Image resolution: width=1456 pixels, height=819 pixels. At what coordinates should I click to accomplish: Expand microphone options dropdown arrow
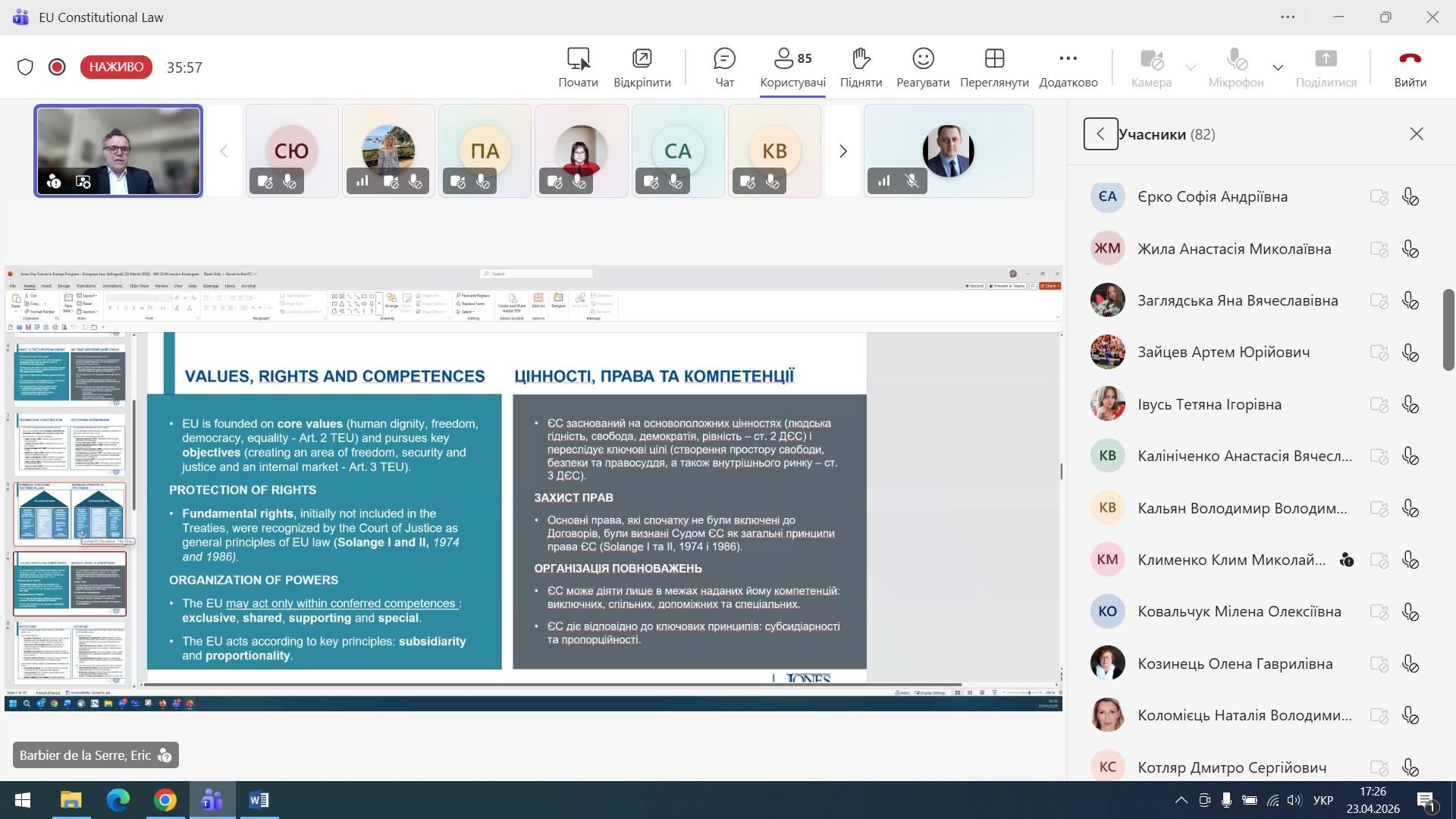(1278, 67)
